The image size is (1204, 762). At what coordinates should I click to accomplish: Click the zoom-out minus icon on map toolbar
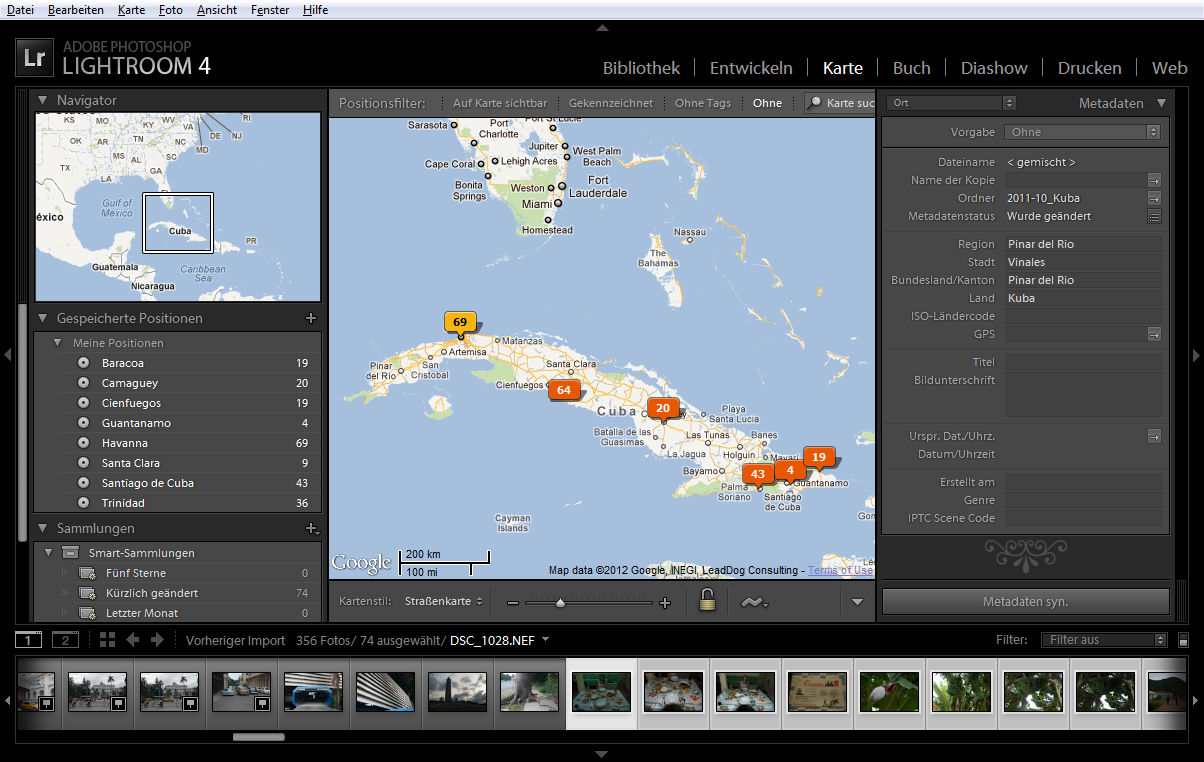coord(513,602)
